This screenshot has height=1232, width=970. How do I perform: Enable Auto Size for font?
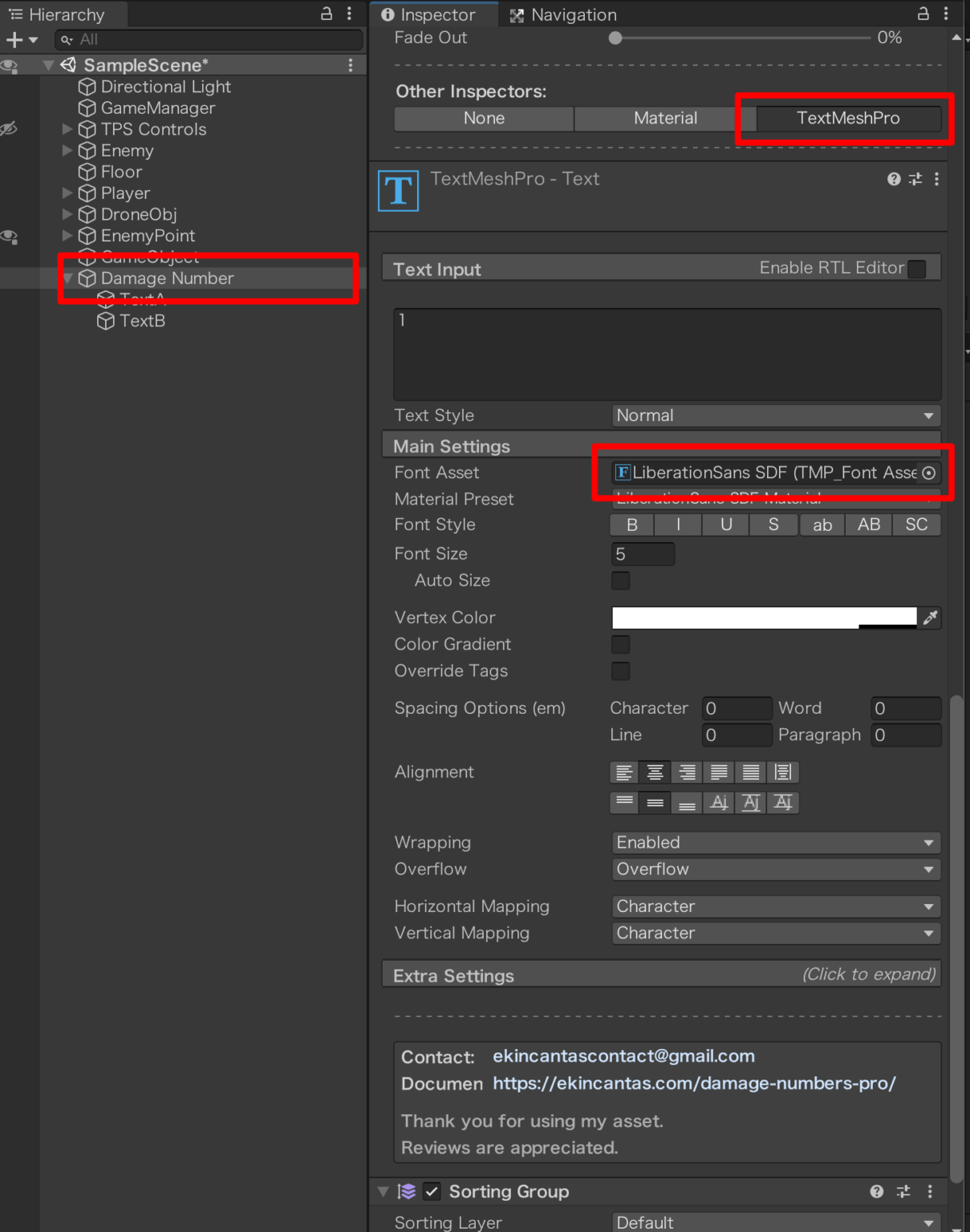620,580
